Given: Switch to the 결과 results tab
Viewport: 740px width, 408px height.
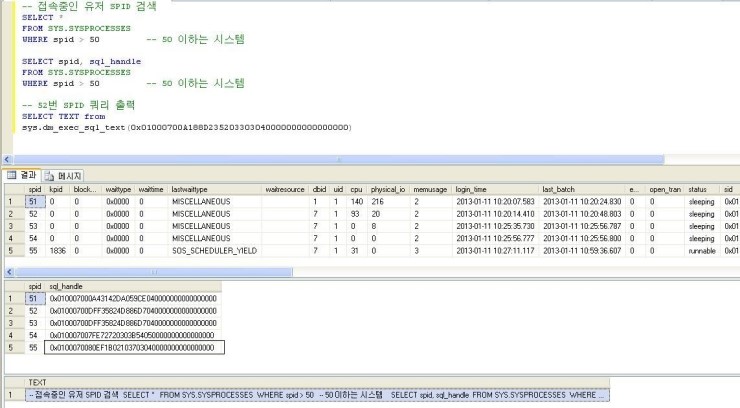Looking at the screenshot, I should tap(29, 175).
